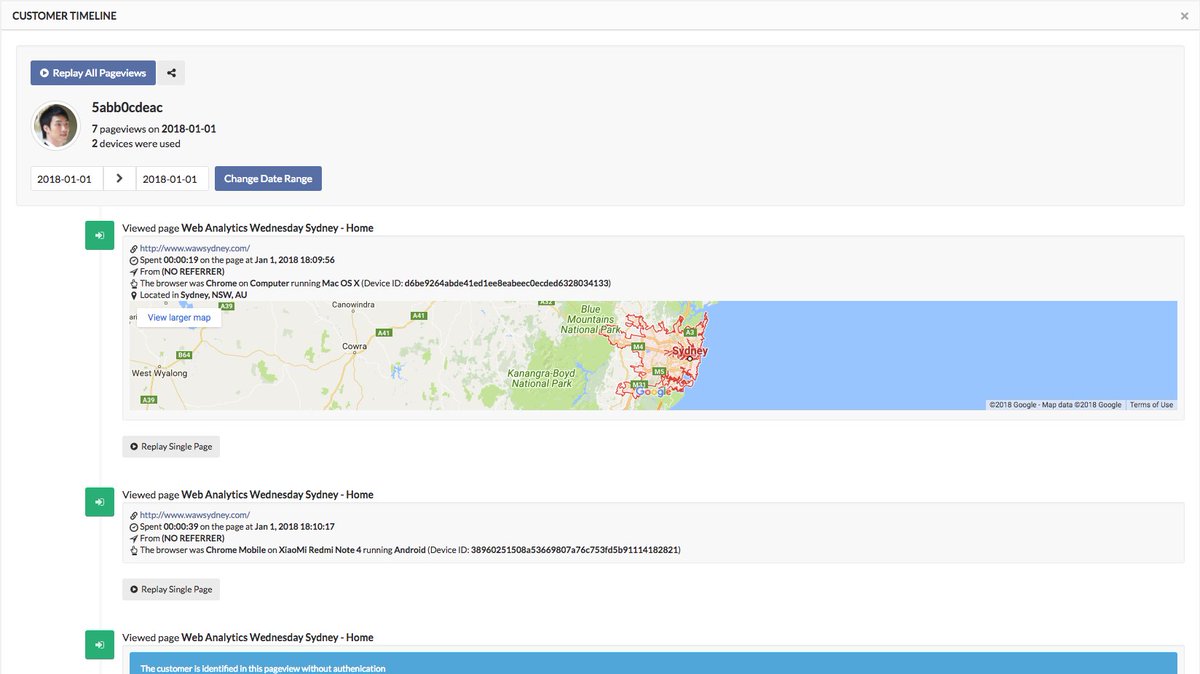Screen dimensions: 1200x674
Task: Click View larger map link
Action: coord(179,318)
